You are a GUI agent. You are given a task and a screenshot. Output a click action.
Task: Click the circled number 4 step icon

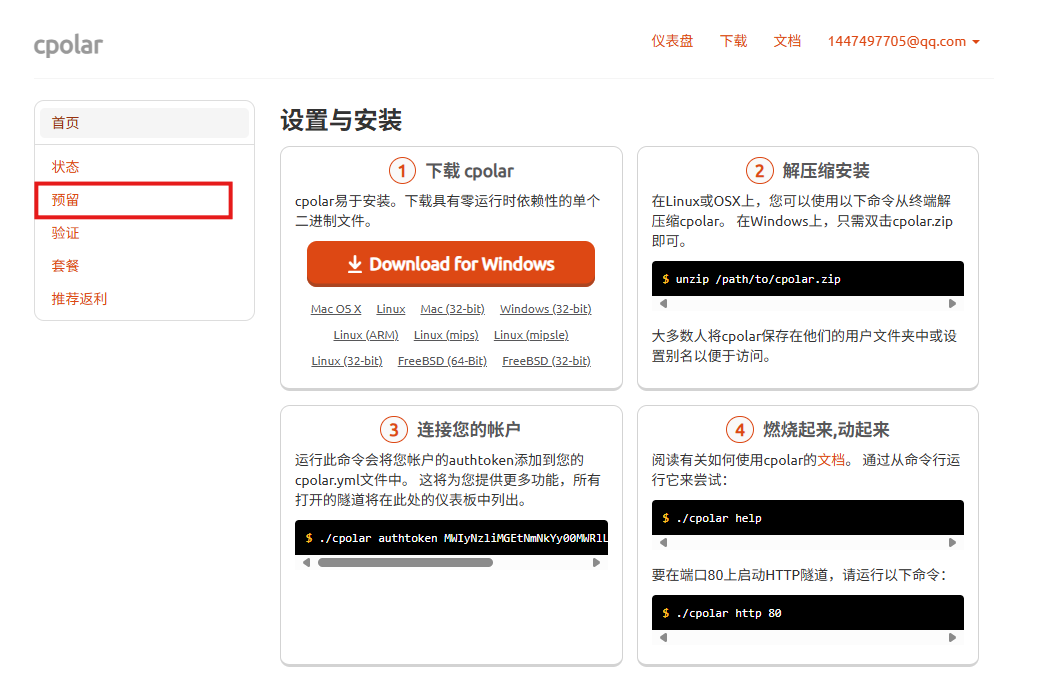pos(740,428)
